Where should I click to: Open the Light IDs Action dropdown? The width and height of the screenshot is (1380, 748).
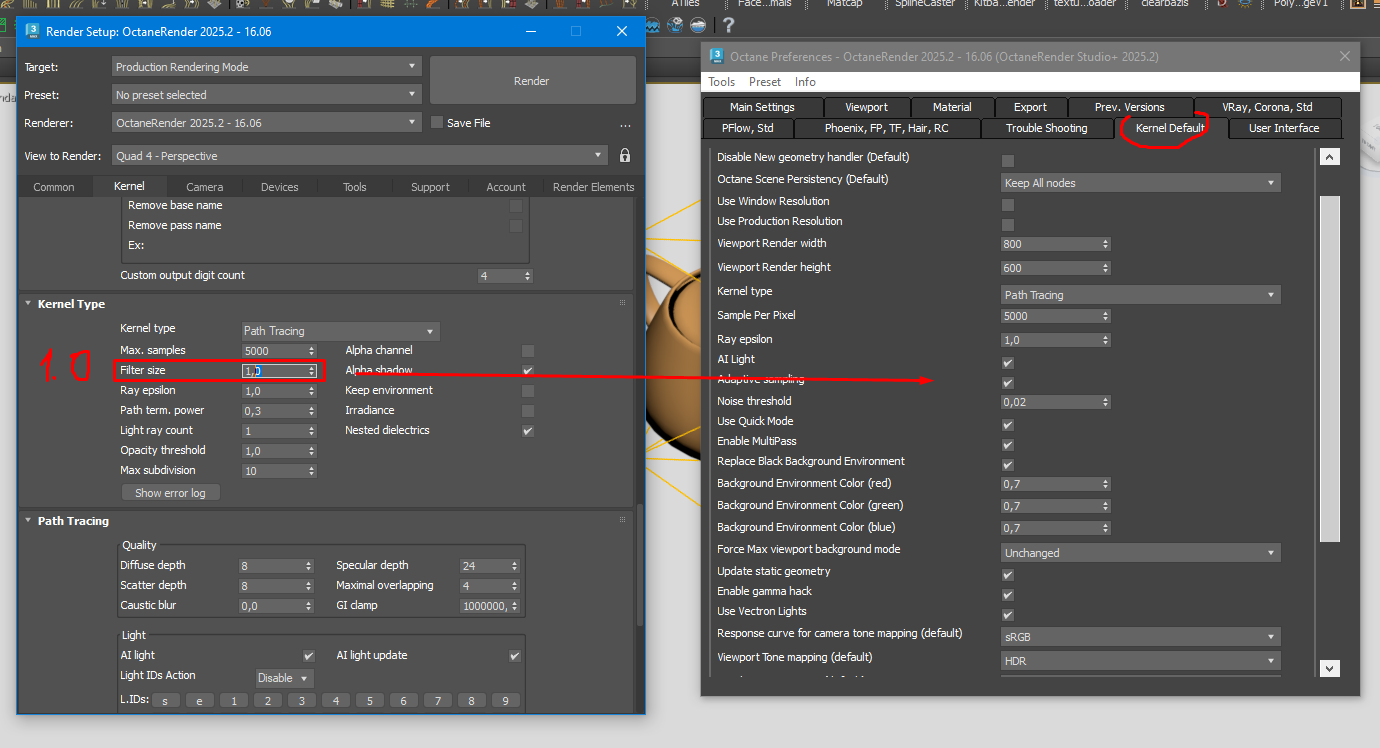click(285, 678)
